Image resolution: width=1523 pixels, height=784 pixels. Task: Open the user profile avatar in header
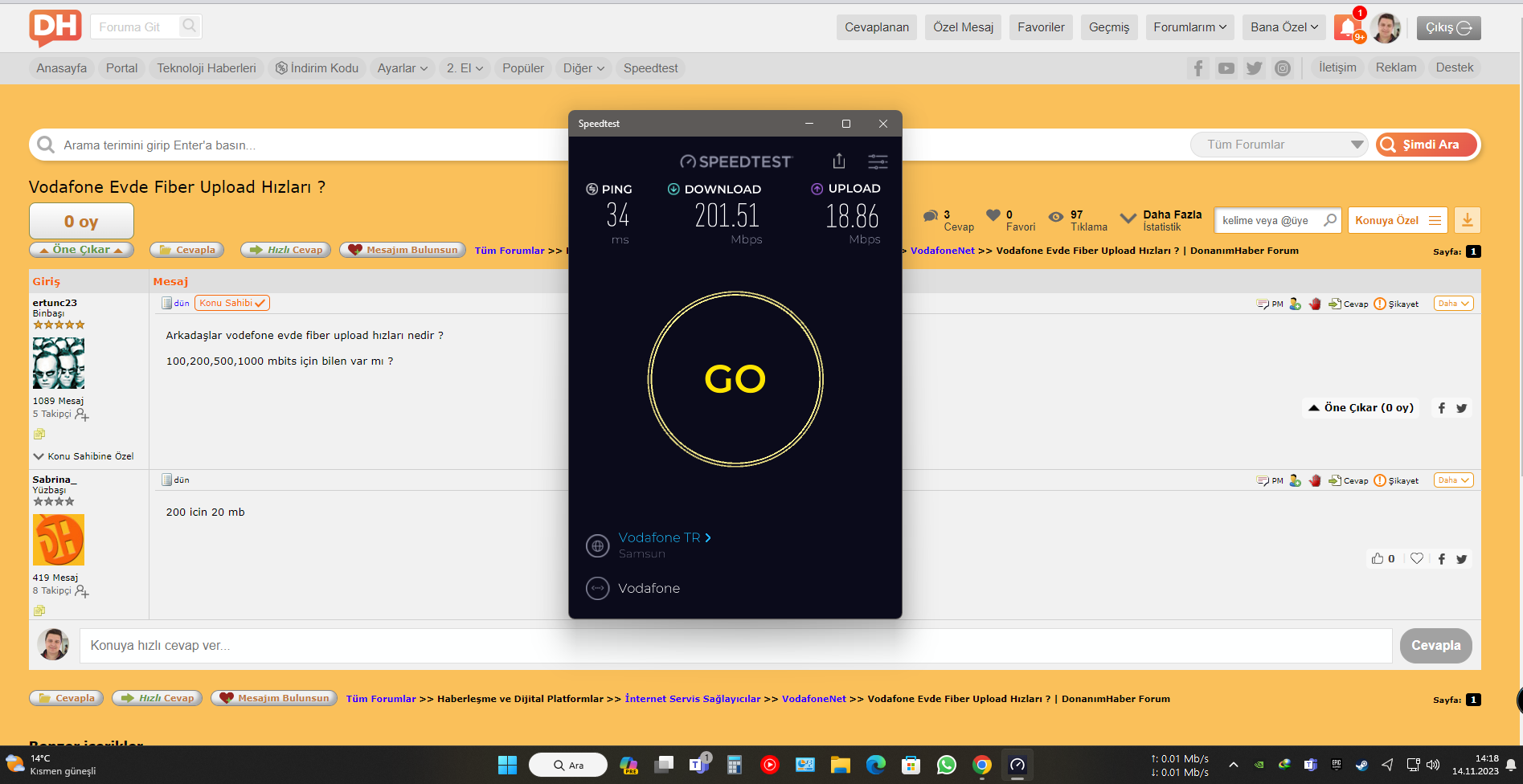pyautogui.click(x=1385, y=28)
